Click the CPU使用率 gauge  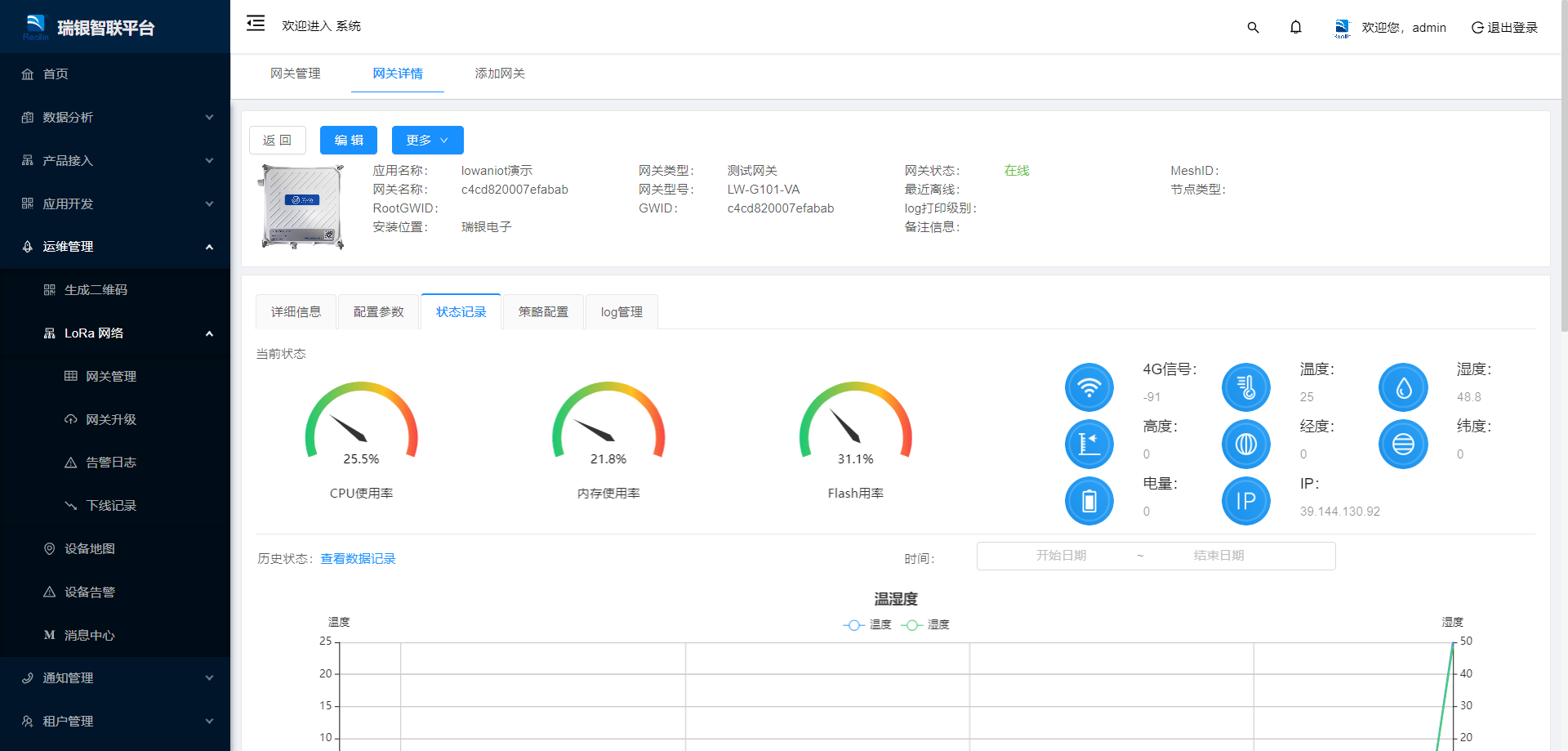click(361, 422)
